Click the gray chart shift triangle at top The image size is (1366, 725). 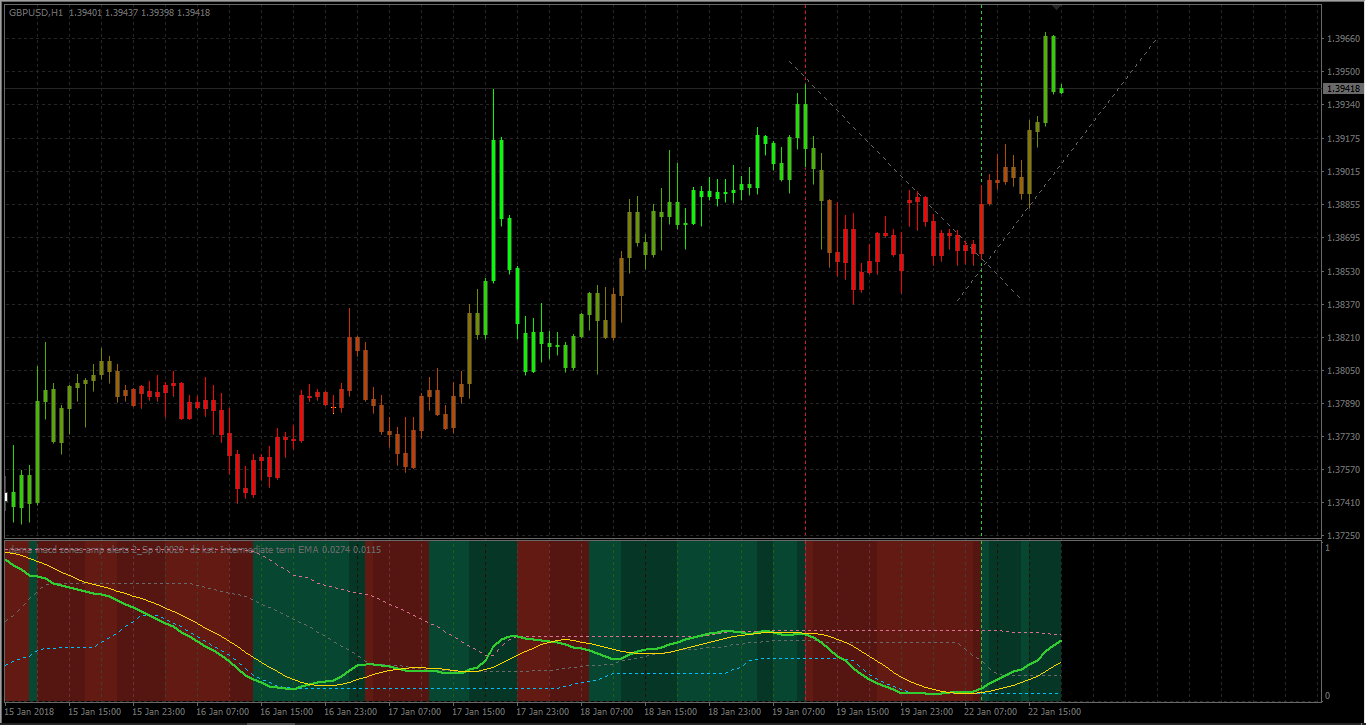pyautogui.click(x=1057, y=8)
